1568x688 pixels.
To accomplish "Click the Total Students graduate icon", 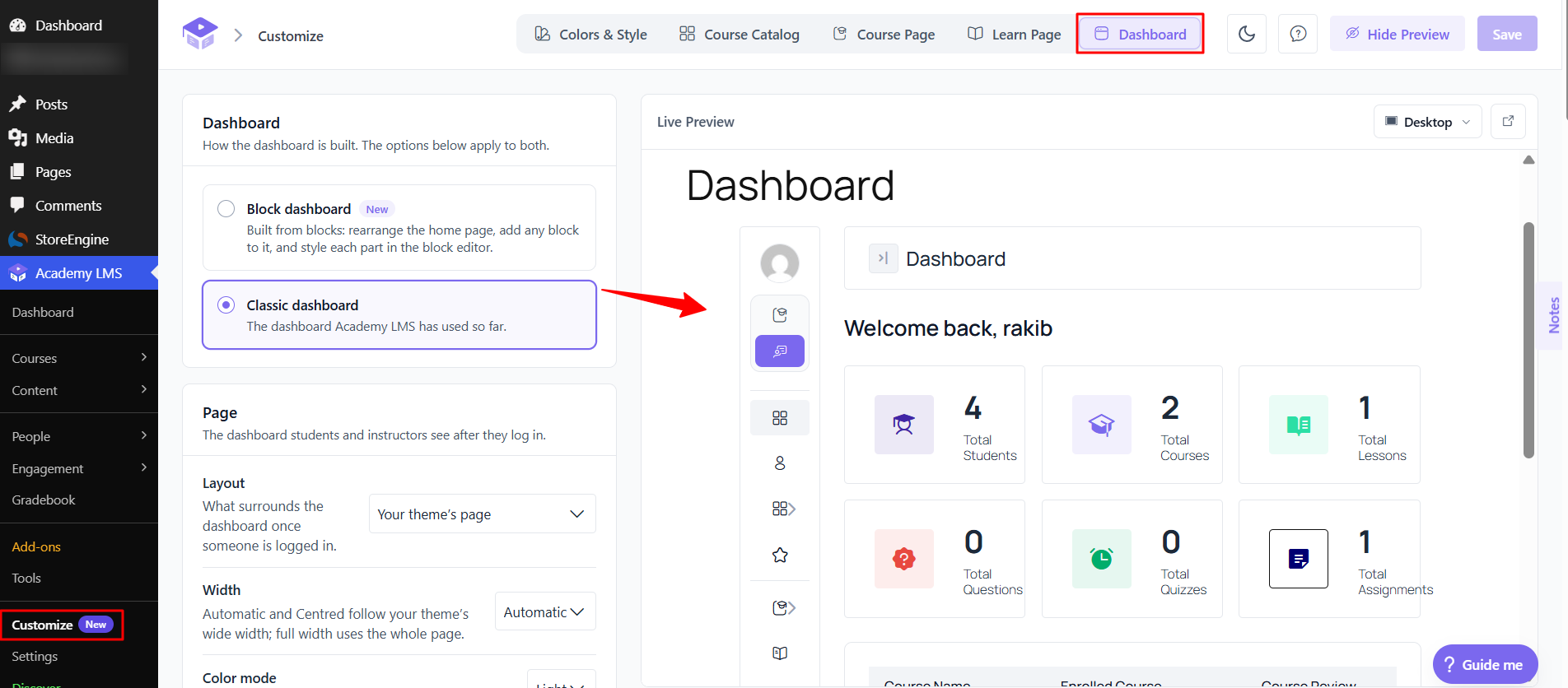I will point(904,425).
